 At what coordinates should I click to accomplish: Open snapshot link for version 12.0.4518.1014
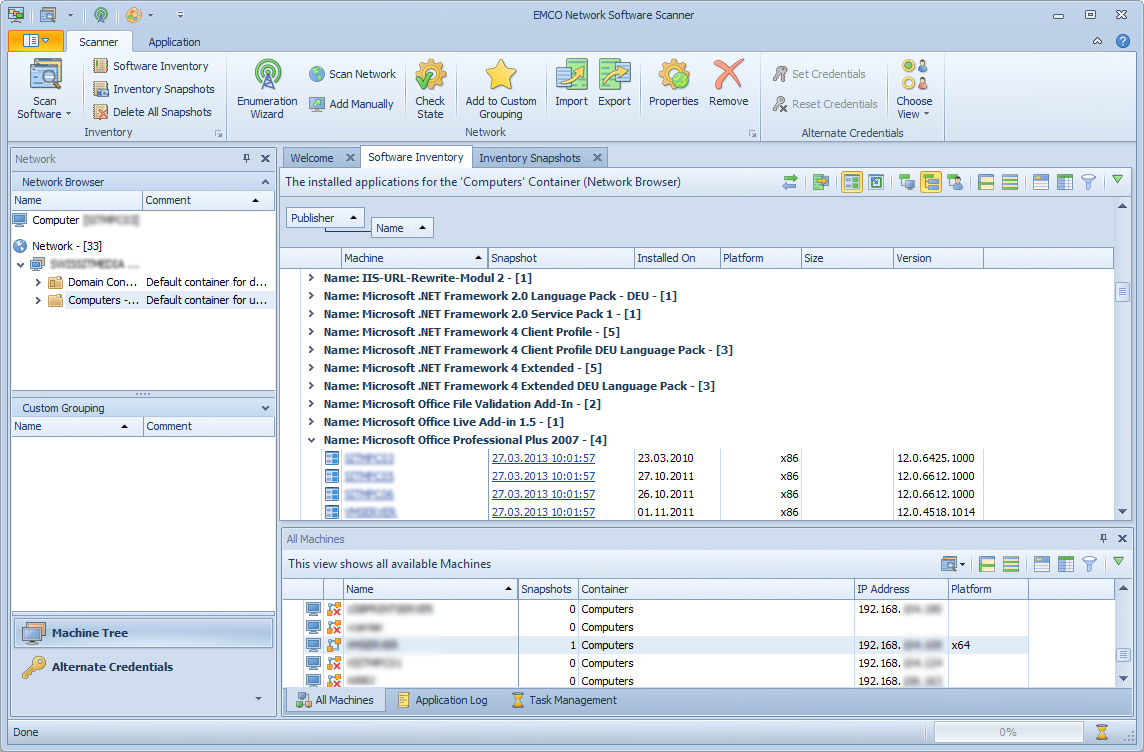[543, 512]
